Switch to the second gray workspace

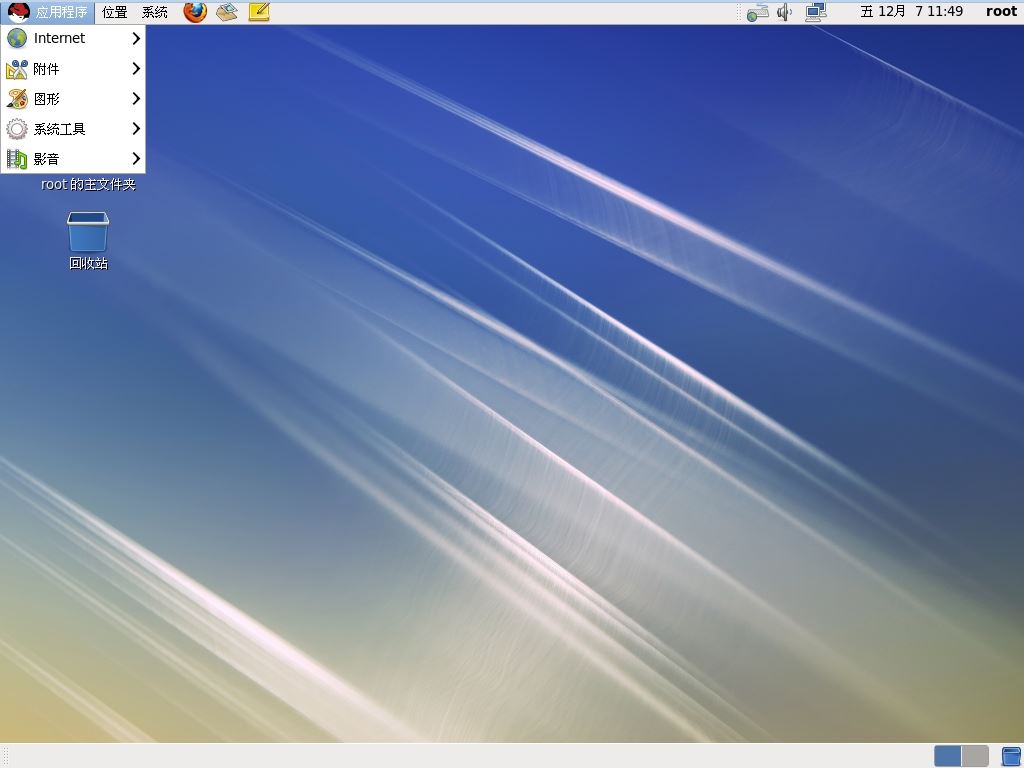point(975,756)
